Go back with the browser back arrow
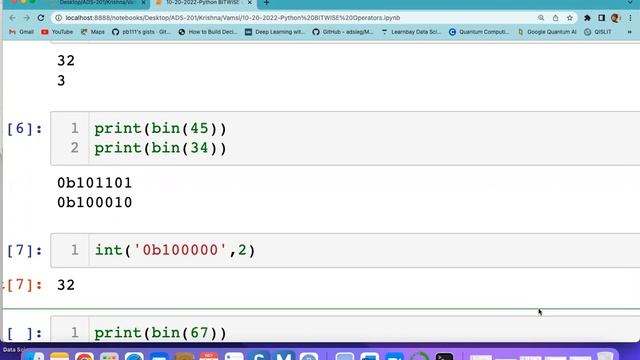The width and height of the screenshot is (640, 360). [x=12, y=18]
